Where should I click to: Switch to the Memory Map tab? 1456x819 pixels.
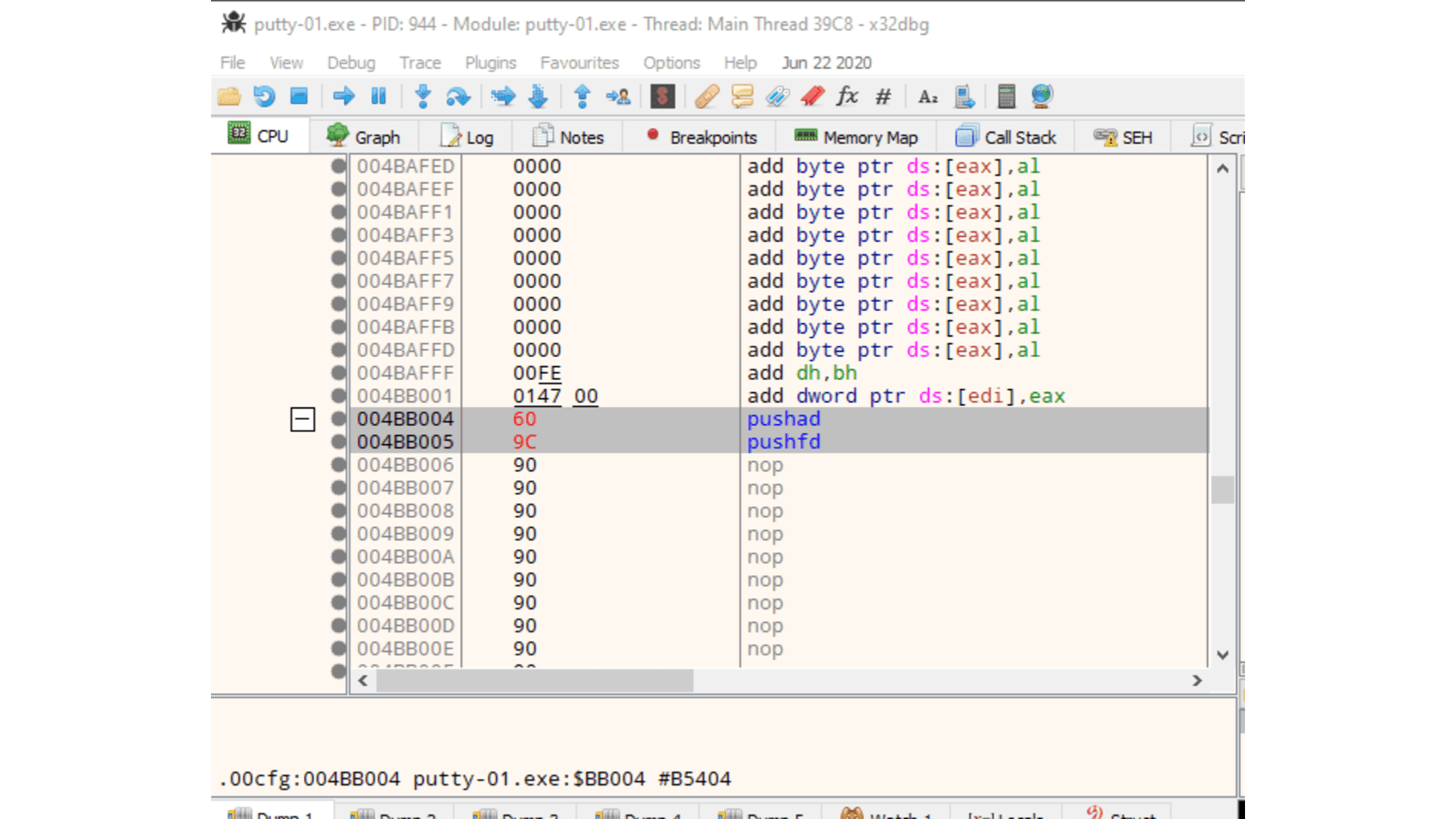click(x=856, y=137)
